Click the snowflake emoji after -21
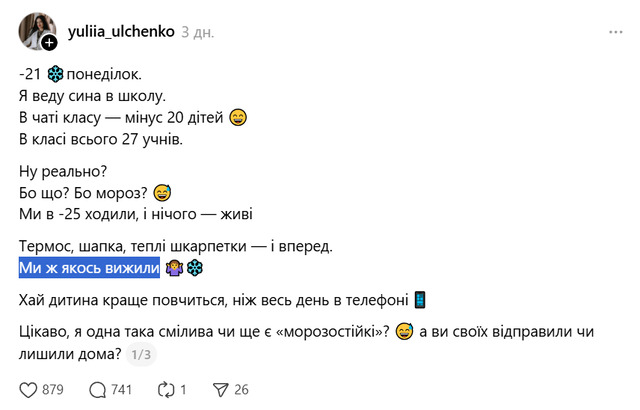This screenshot has height=410, width=640. pyautogui.click(x=55, y=75)
